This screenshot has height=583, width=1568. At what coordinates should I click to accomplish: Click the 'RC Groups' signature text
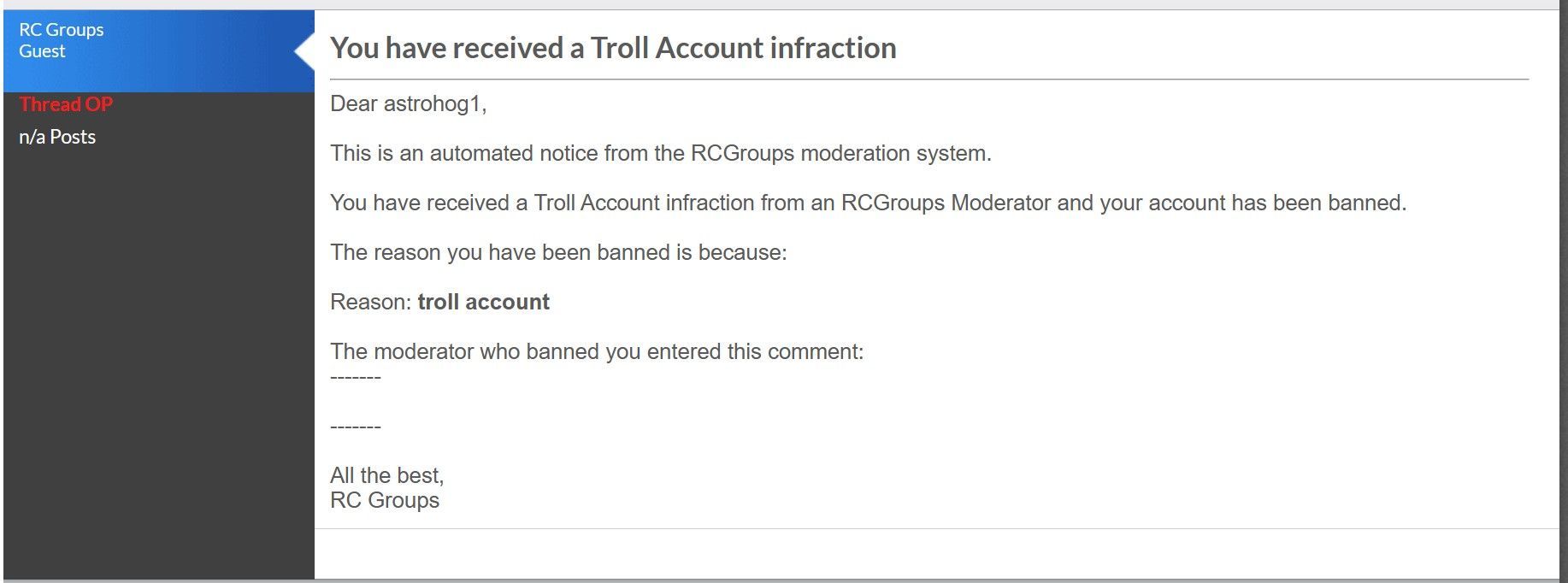385,501
